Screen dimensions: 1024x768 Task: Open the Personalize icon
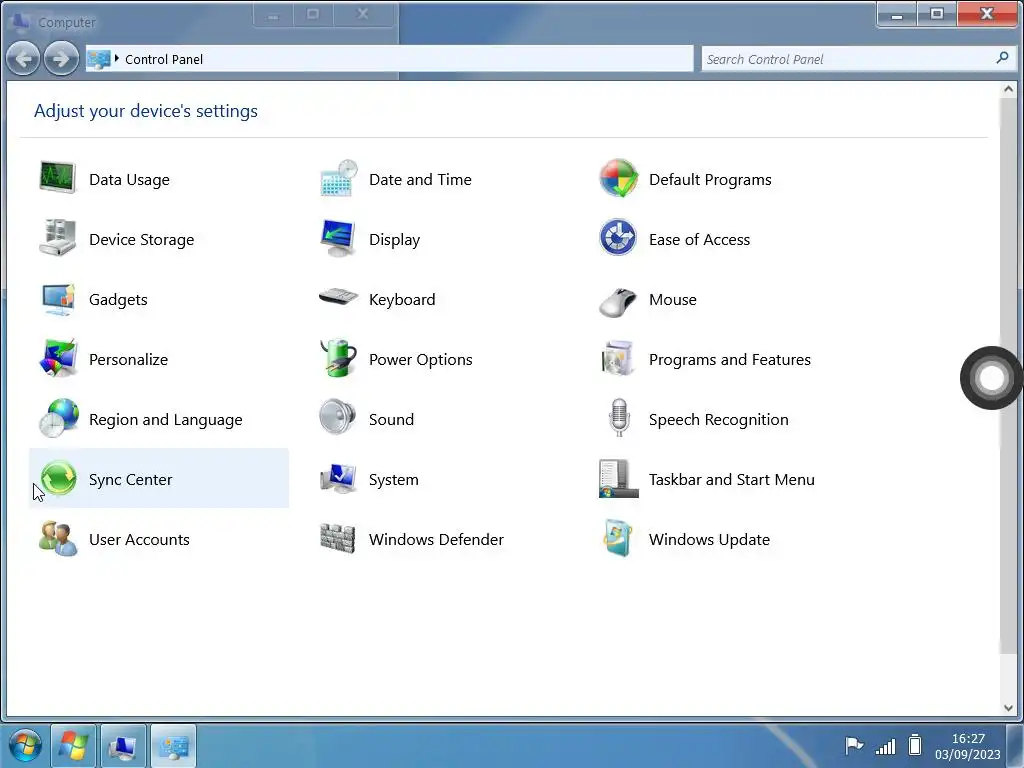(57, 359)
